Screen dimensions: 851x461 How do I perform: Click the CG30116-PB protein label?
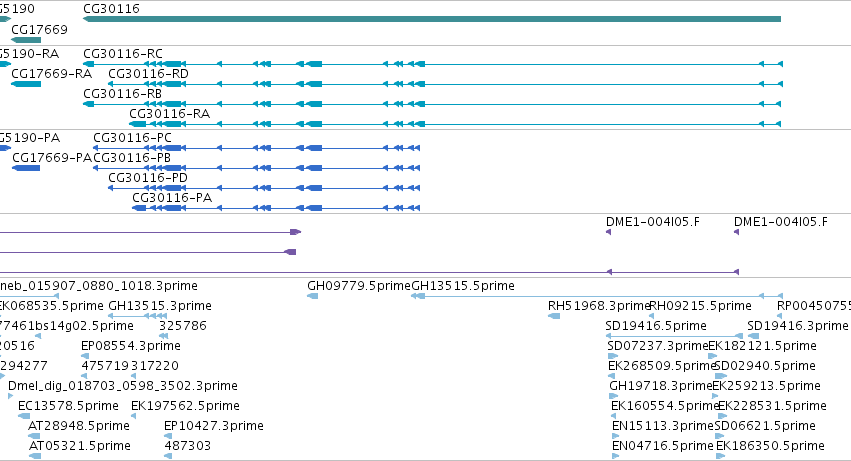click(132, 158)
